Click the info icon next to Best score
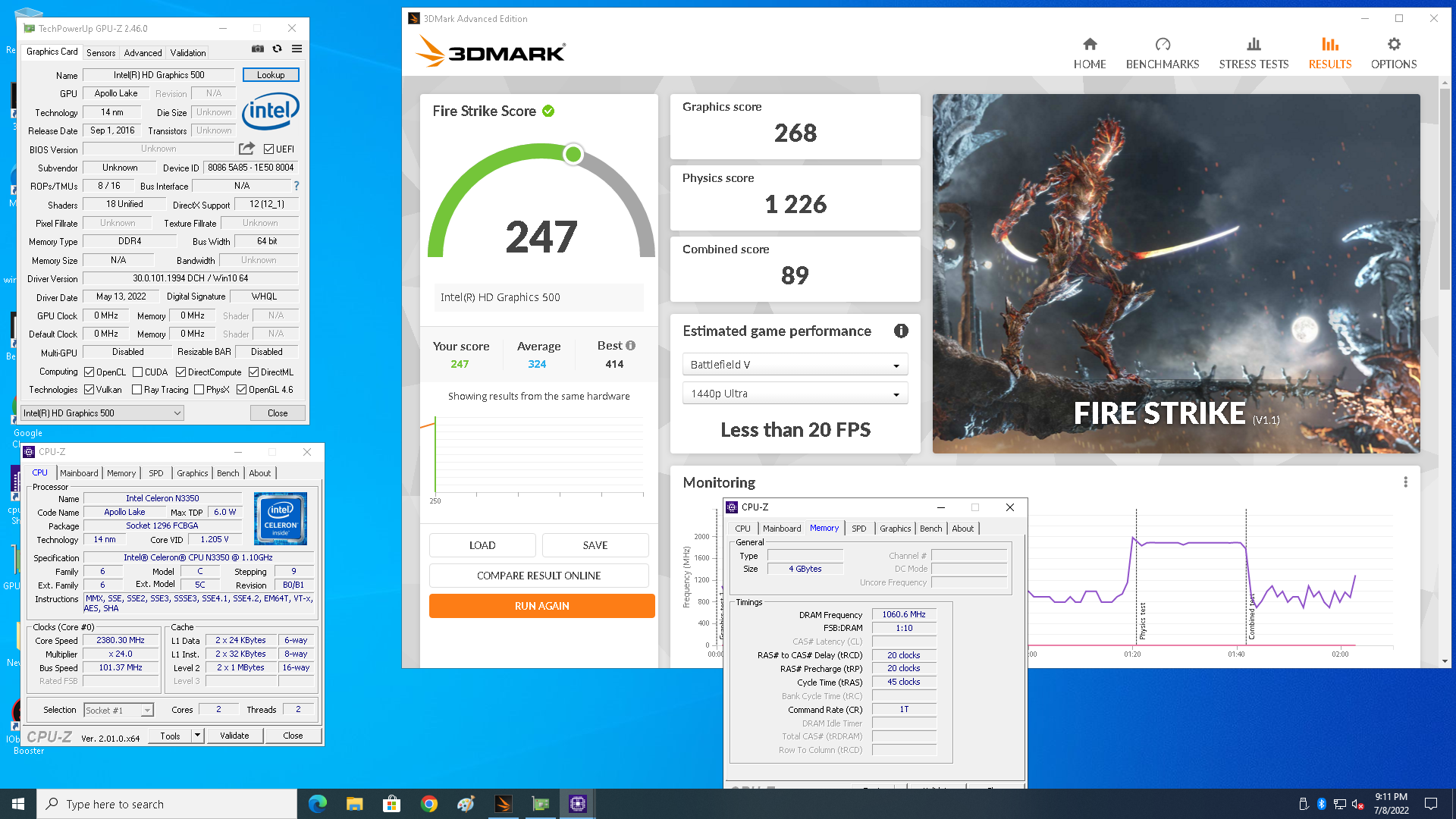This screenshot has width=1456, height=819. coord(631,346)
